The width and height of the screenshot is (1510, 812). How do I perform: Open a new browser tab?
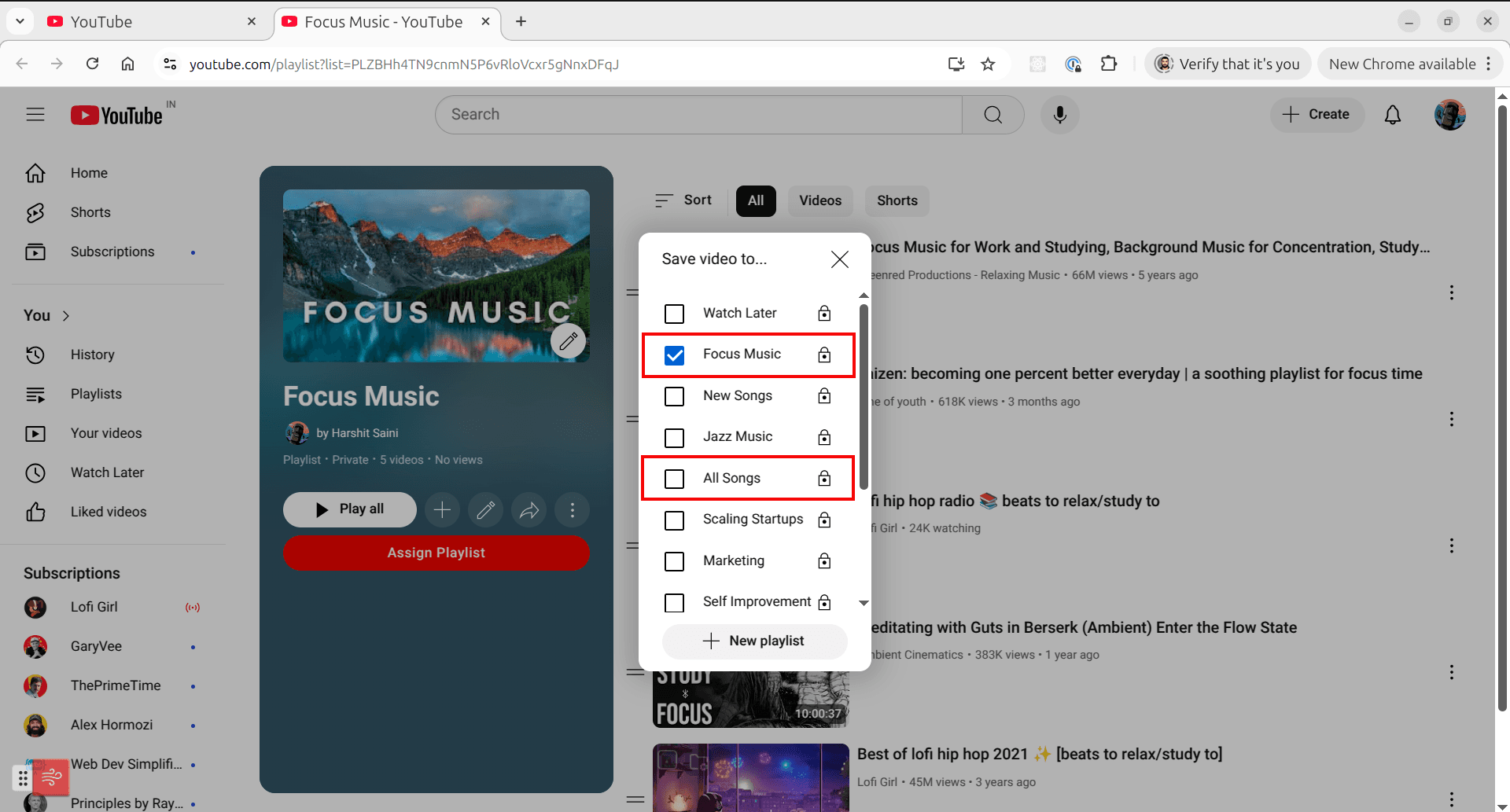tap(521, 21)
